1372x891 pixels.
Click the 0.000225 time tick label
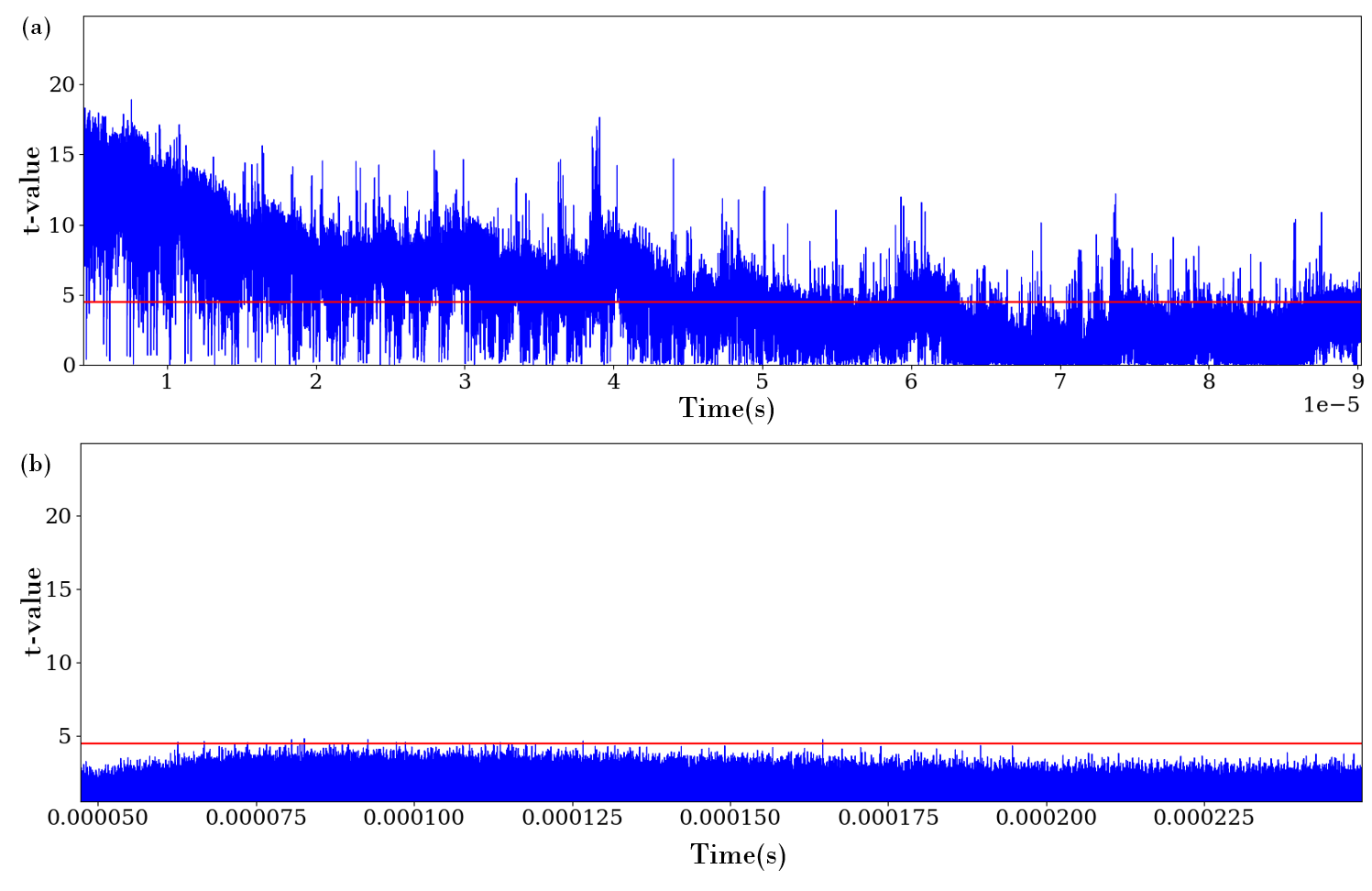(1204, 817)
